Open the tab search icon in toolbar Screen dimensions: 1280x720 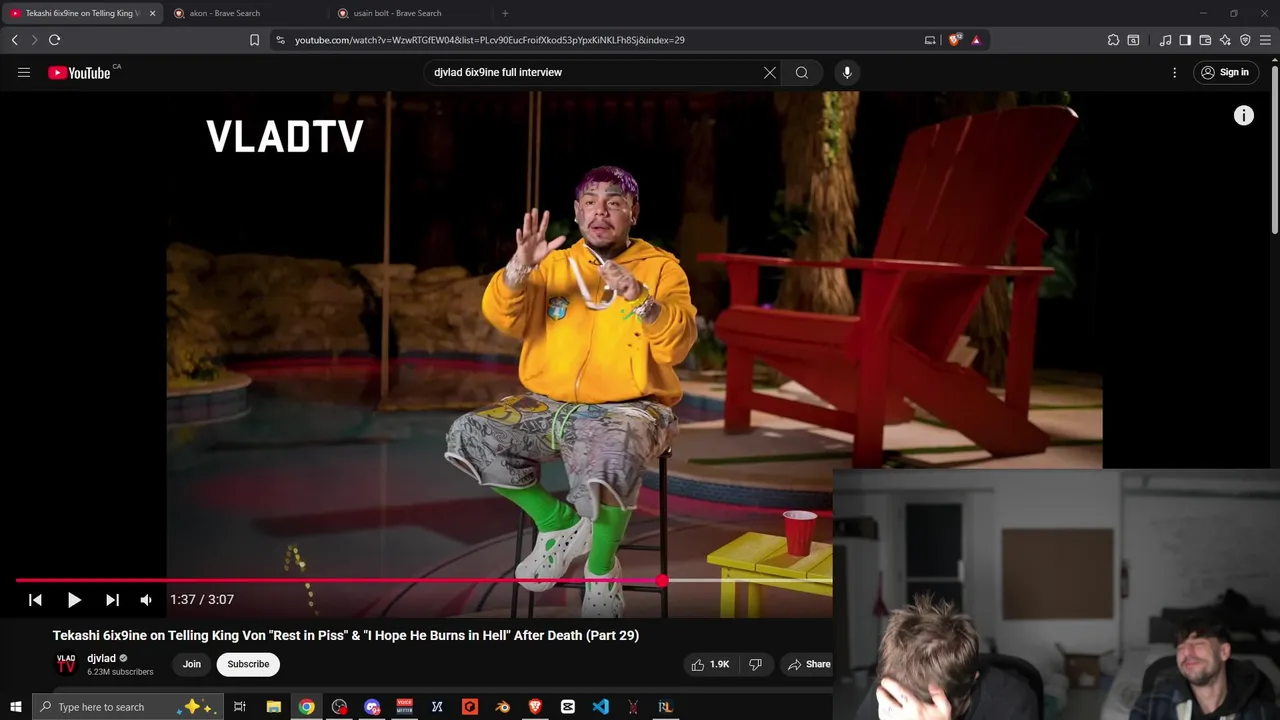point(1133,40)
